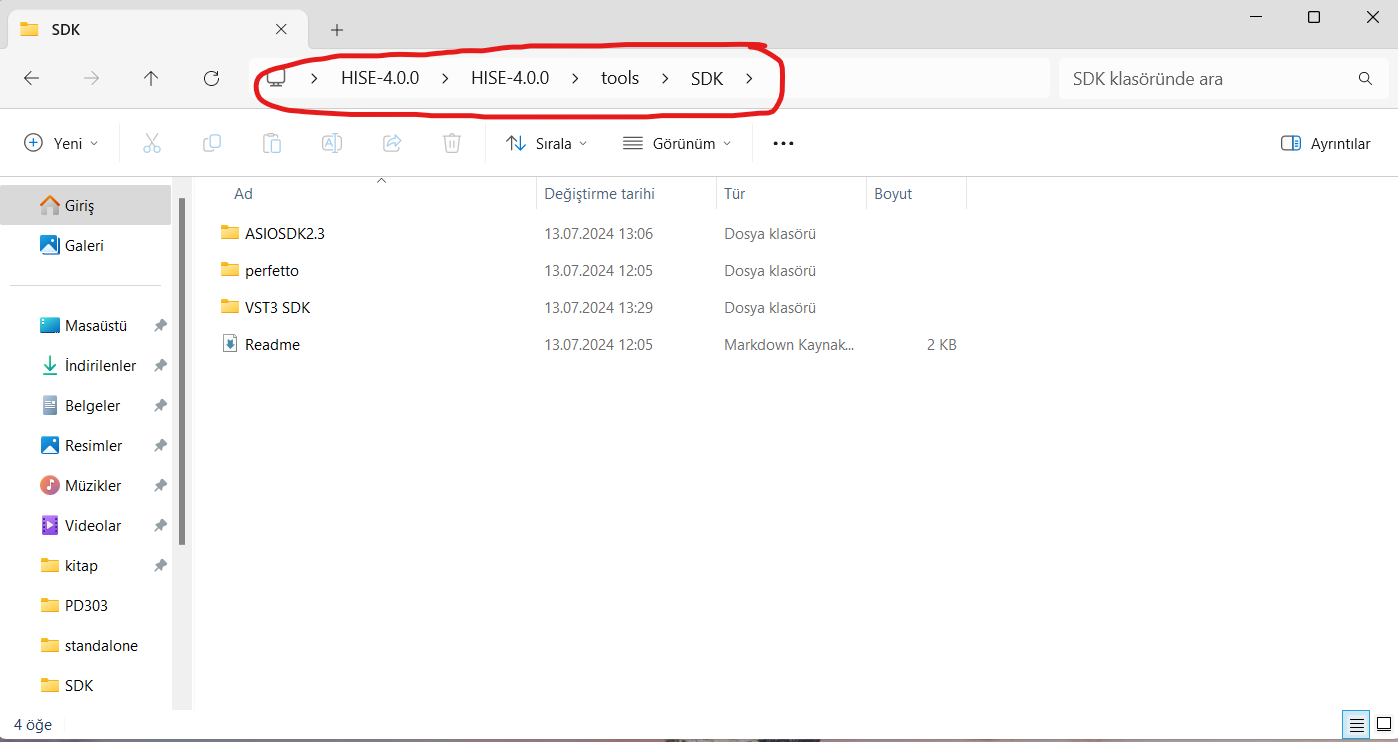Unpin Masaüstü using its pin icon
The height and width of the screenshot is (742, 1398).
pos(160,326)
